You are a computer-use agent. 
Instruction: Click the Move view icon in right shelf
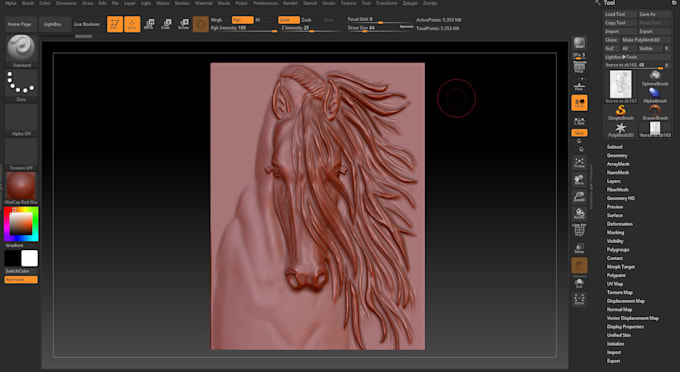(579, 179)
